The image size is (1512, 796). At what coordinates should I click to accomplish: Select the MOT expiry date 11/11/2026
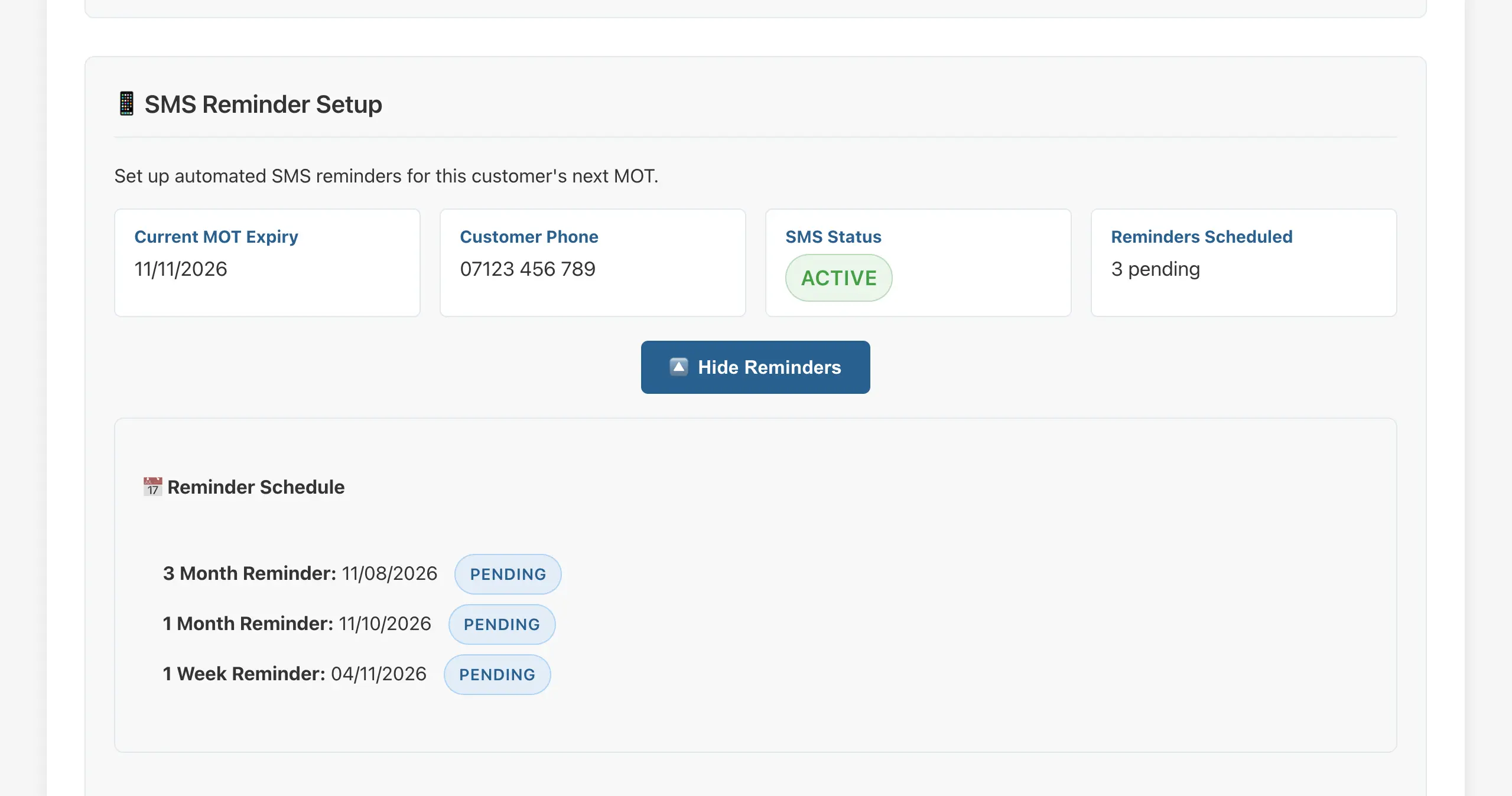pyautogui.click(x=181, y=269)
